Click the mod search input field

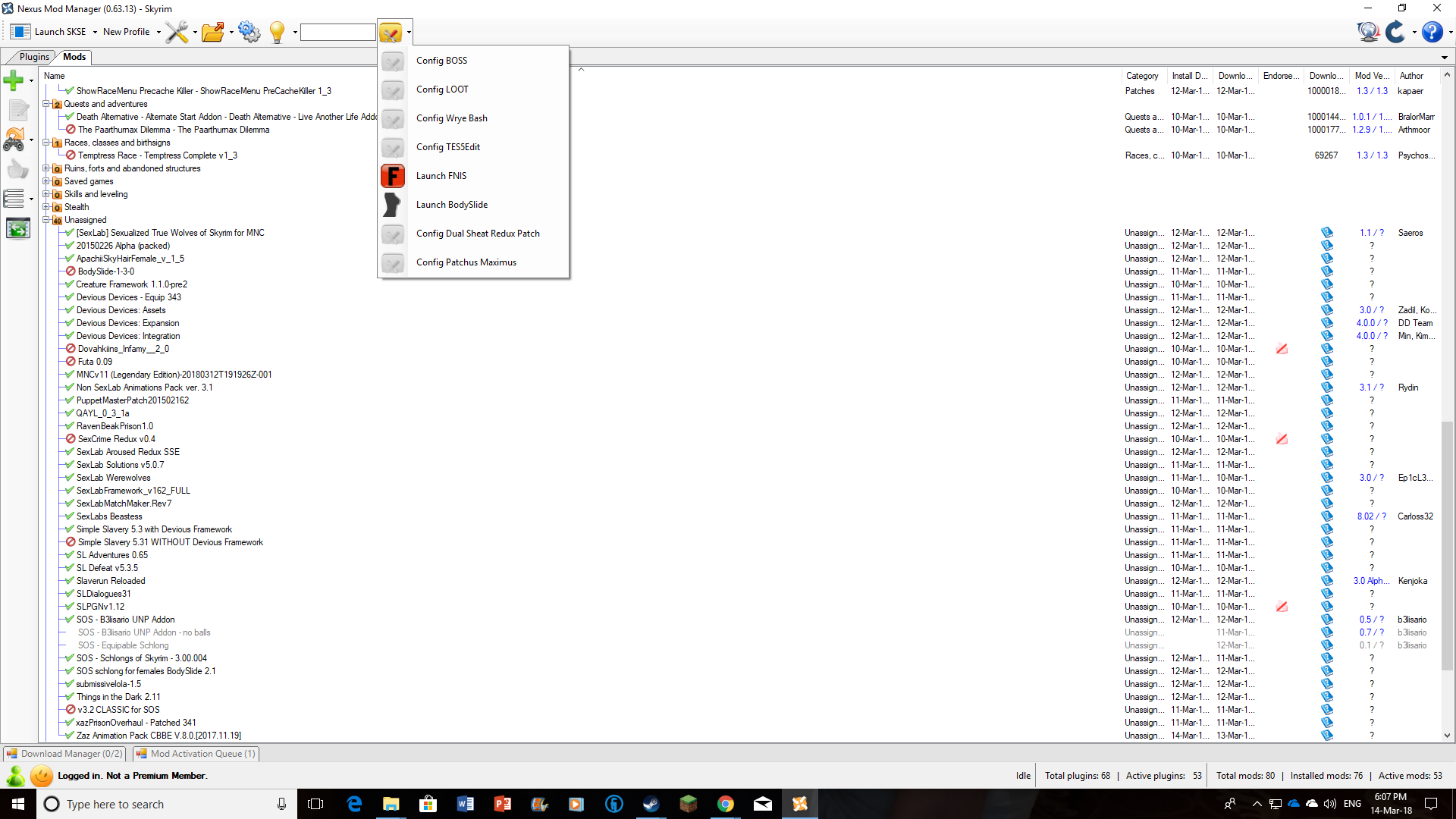tap(338, 32)
